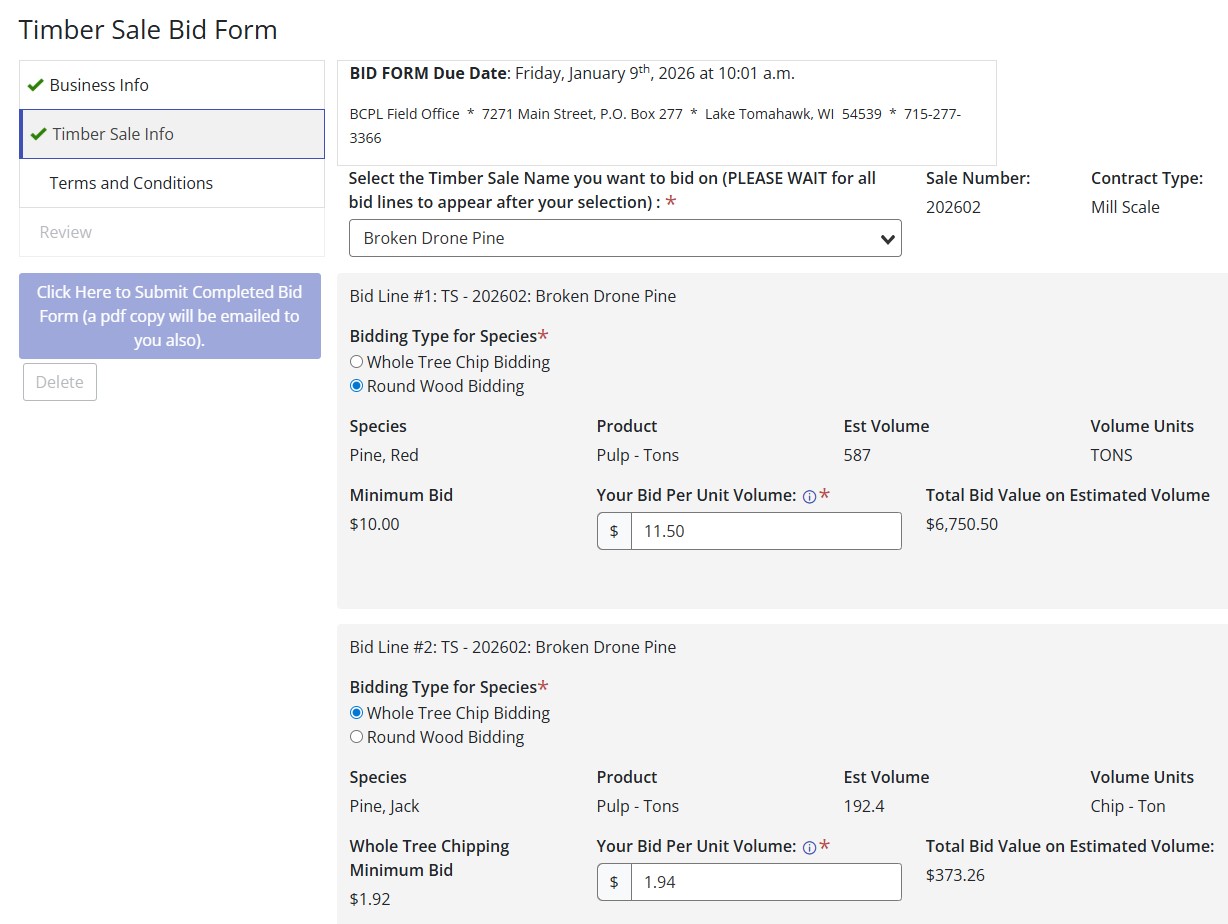Click total bid value $6,750.50

(x=962, y=524)
